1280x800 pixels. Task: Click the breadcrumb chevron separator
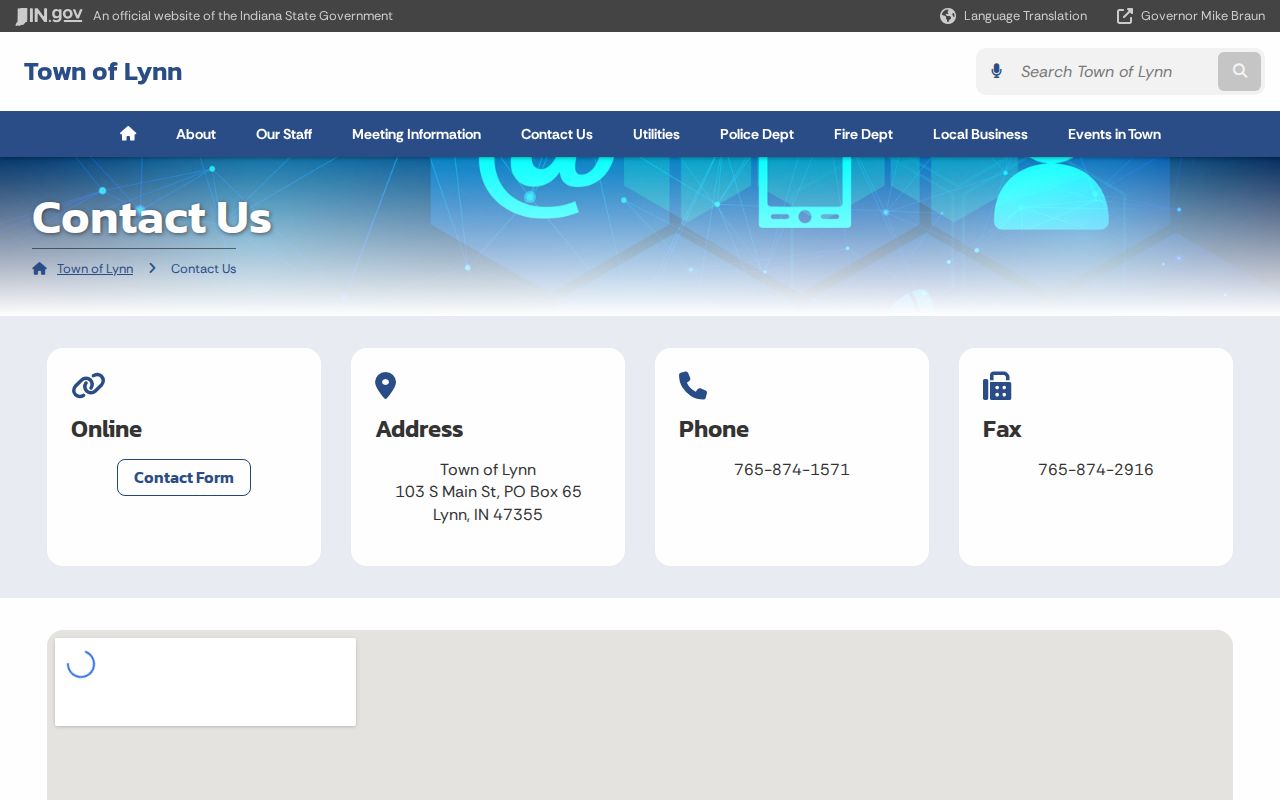[x=152, y=268]
